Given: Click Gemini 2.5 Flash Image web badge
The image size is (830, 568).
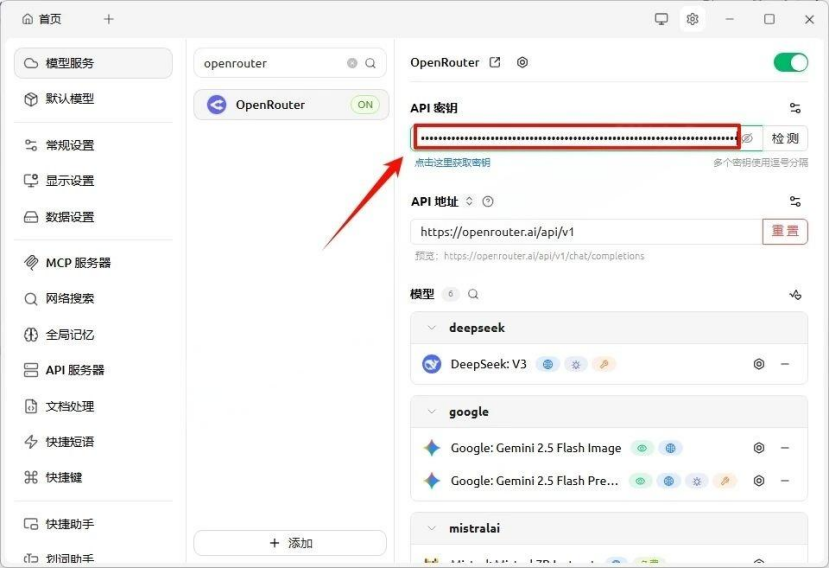Looking at the screenshot, I should click(671, 448).
